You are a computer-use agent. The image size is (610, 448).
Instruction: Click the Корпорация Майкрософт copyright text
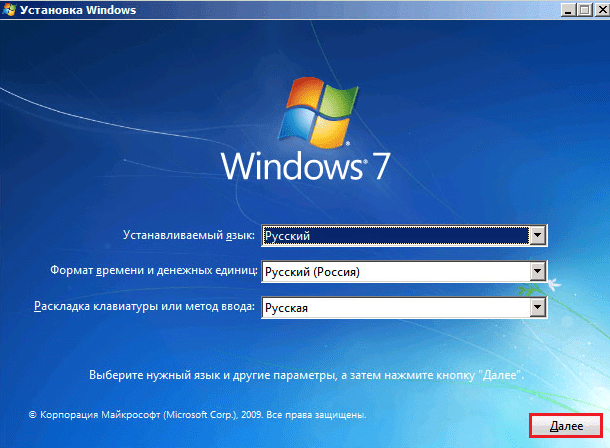[198, 415]
